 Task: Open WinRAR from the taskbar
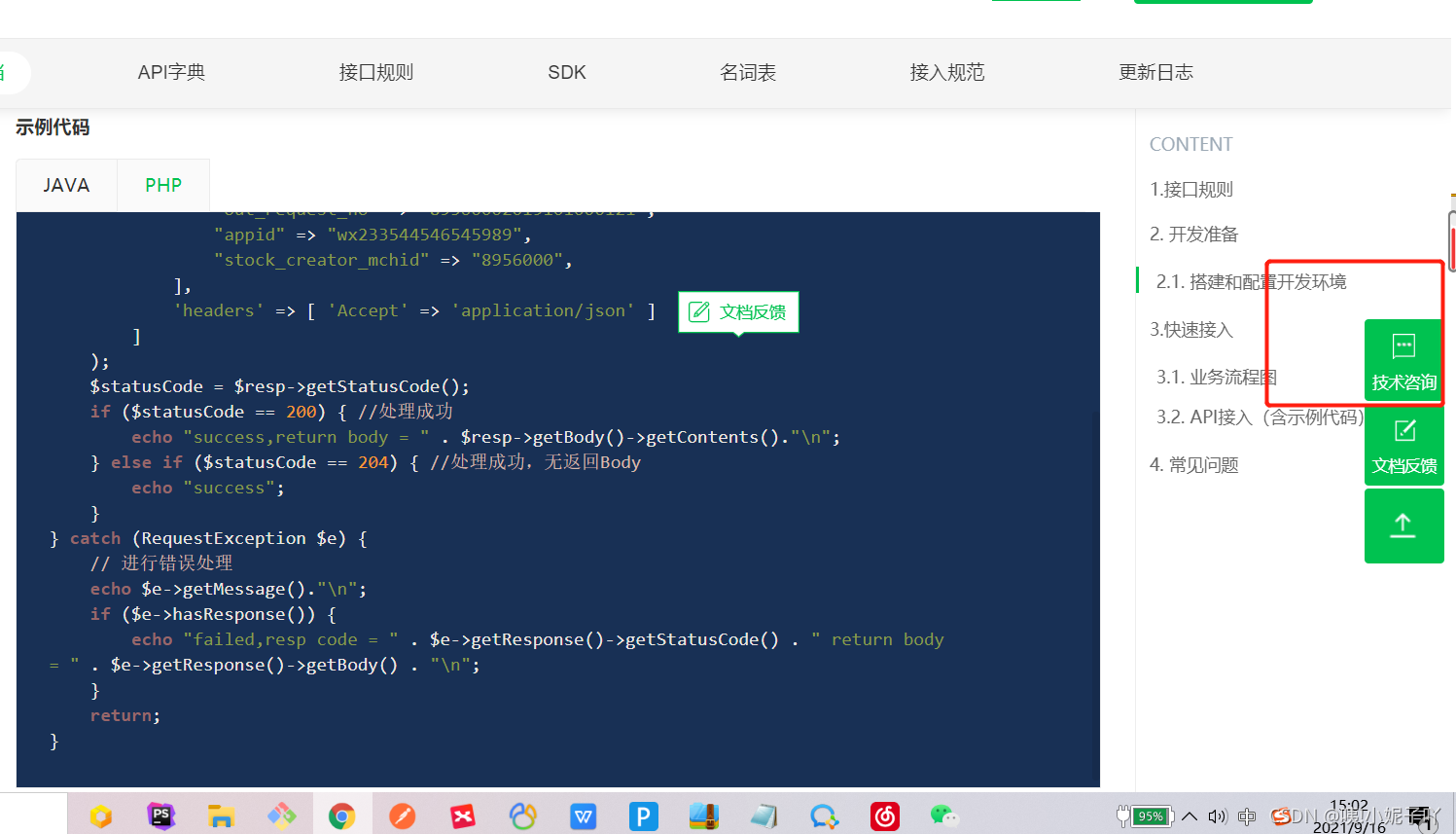[703, 816]
